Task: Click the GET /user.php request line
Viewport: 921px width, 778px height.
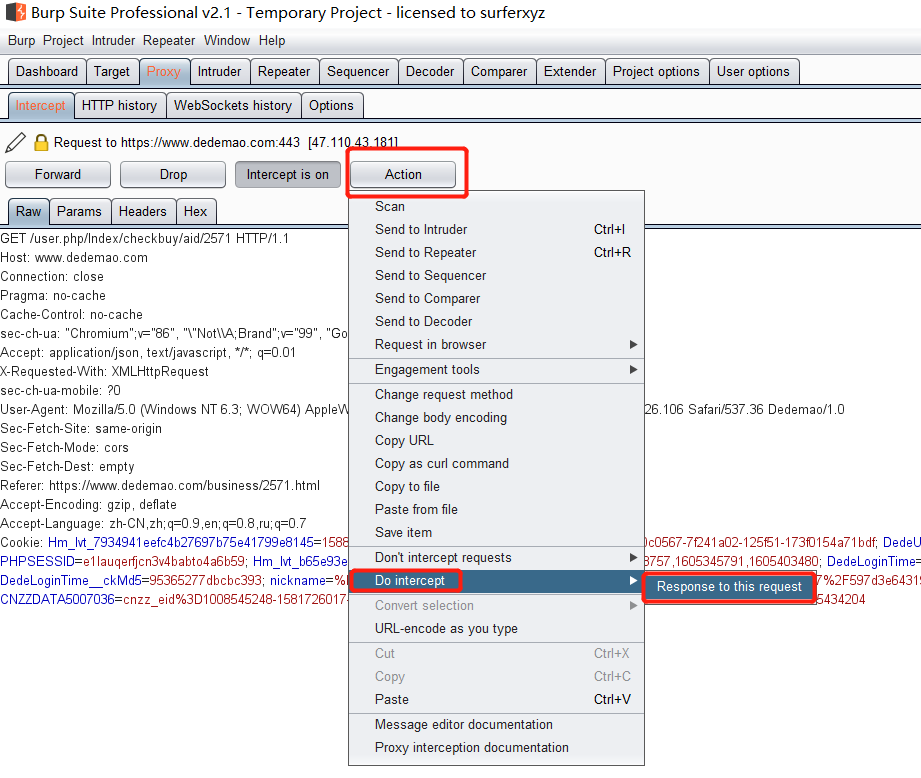Action: (x=144, y=238)
